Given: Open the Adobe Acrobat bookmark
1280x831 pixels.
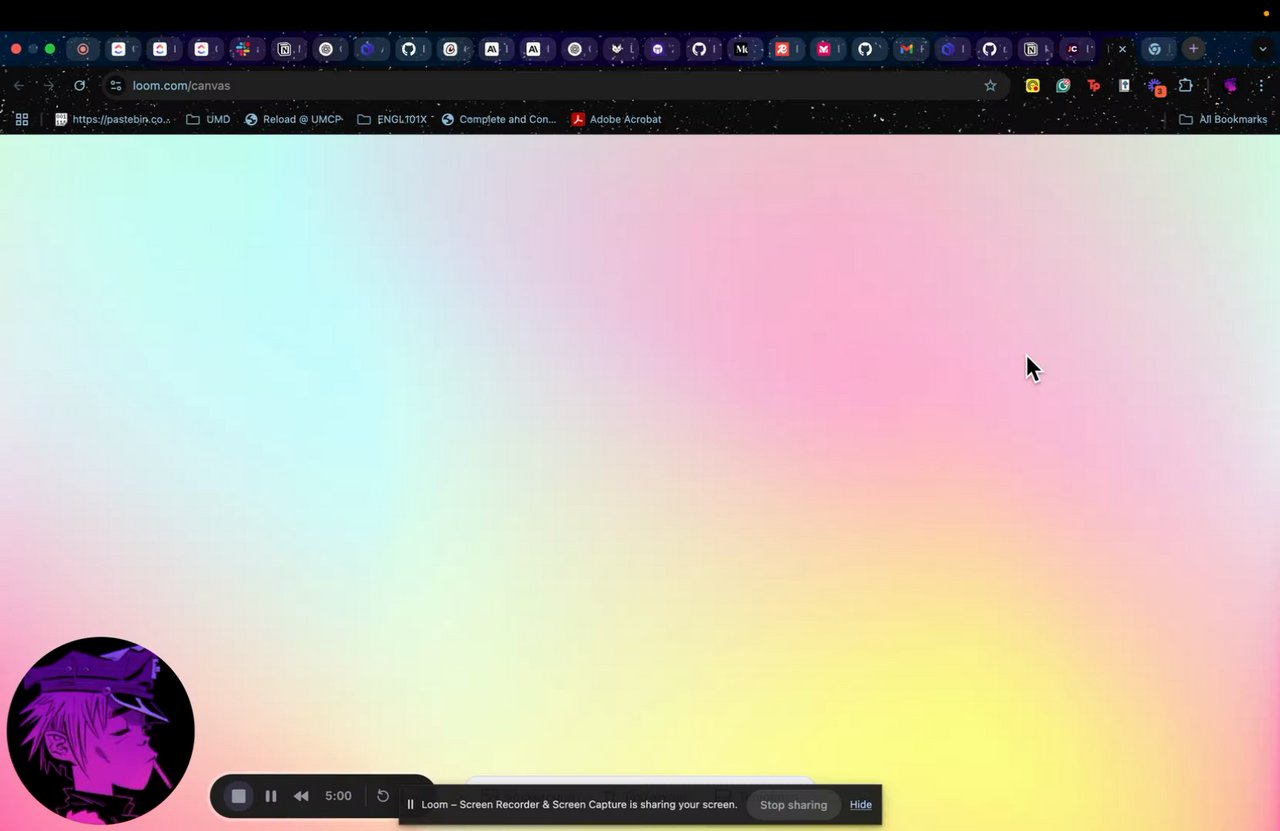Looking at the screenshot, I should click(x=616, y=119).
